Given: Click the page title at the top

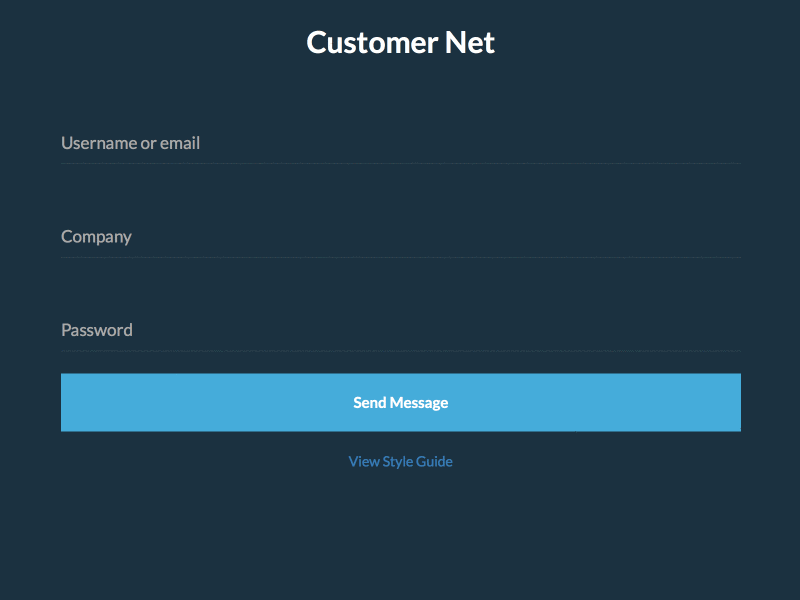Looking at the screenshot, I should [400, 43].
